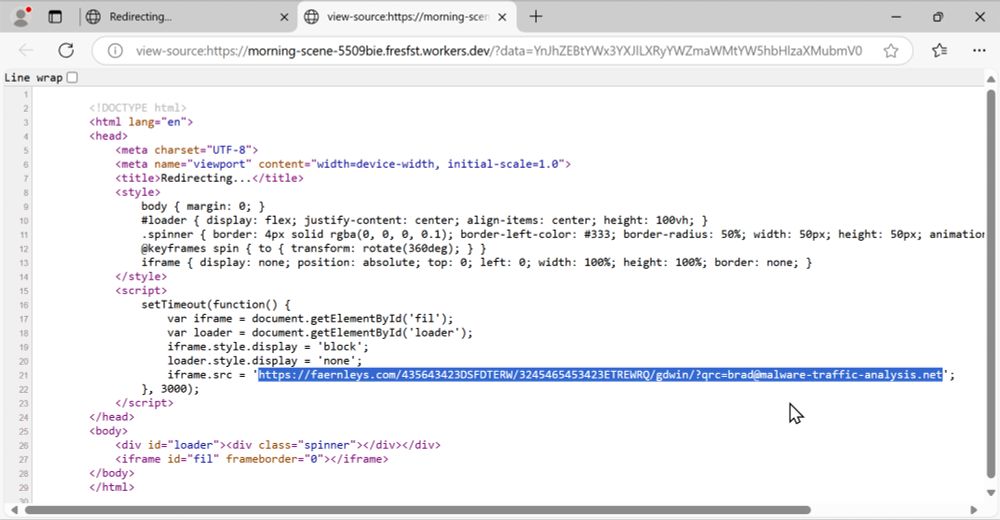Click the setTimeout(function() line
Screen dimensions: 1000x520
click(216, 304)
